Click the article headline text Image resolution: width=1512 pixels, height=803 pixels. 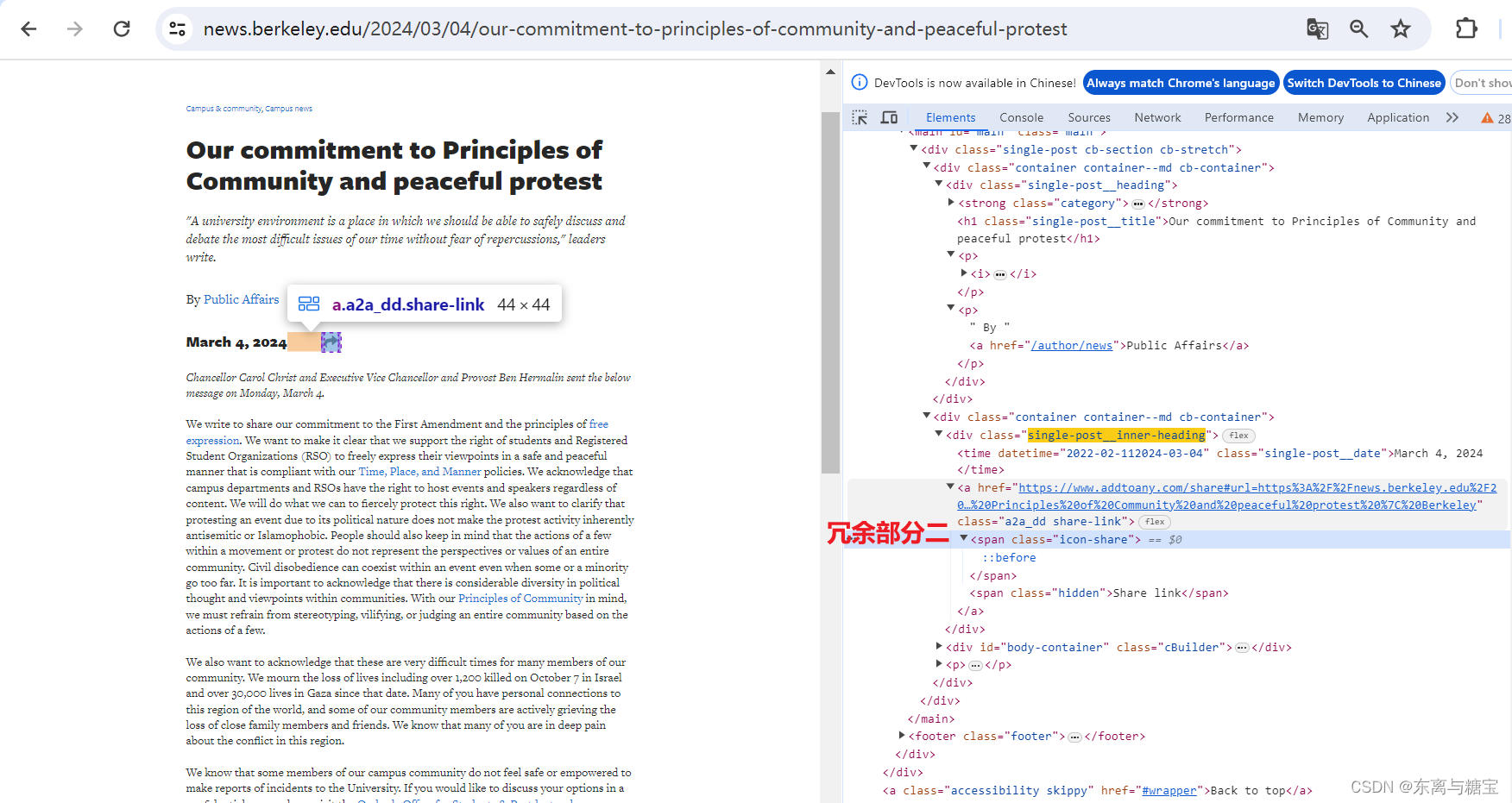pos(394,166)
